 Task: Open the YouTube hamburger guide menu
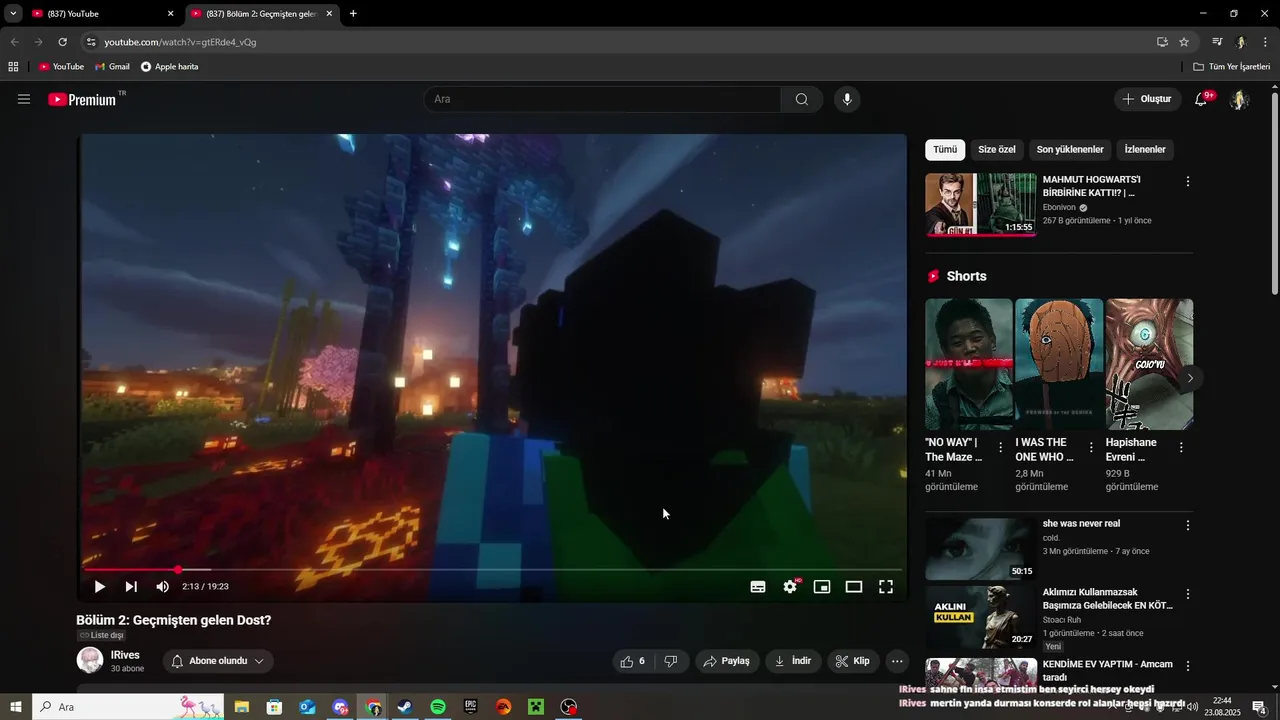(24, 99)
